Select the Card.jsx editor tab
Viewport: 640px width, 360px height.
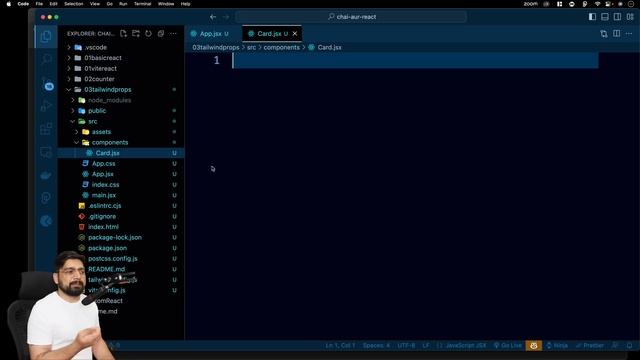[269, 33]
